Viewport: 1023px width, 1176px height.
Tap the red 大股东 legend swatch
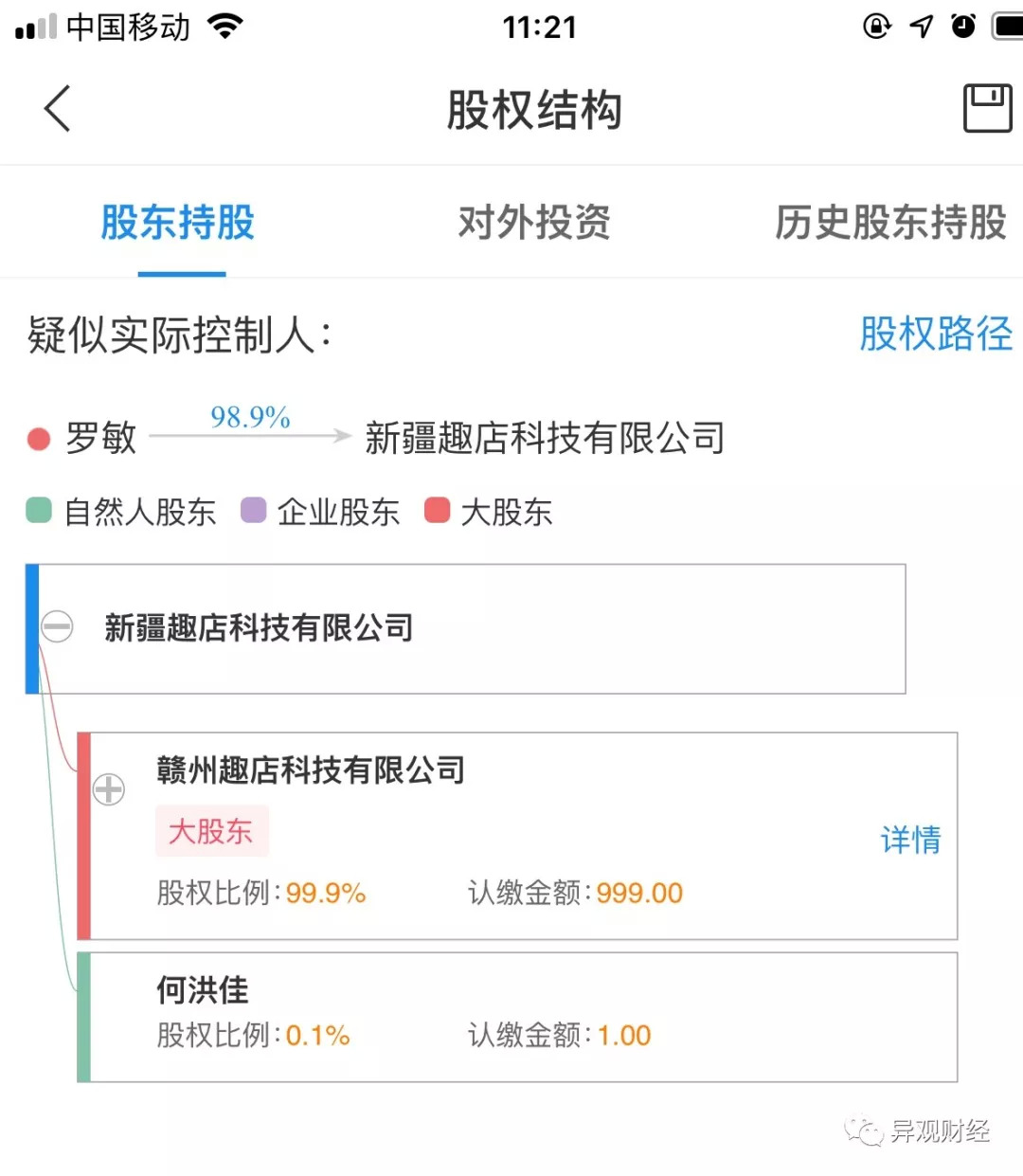click(x=437, y=511)
